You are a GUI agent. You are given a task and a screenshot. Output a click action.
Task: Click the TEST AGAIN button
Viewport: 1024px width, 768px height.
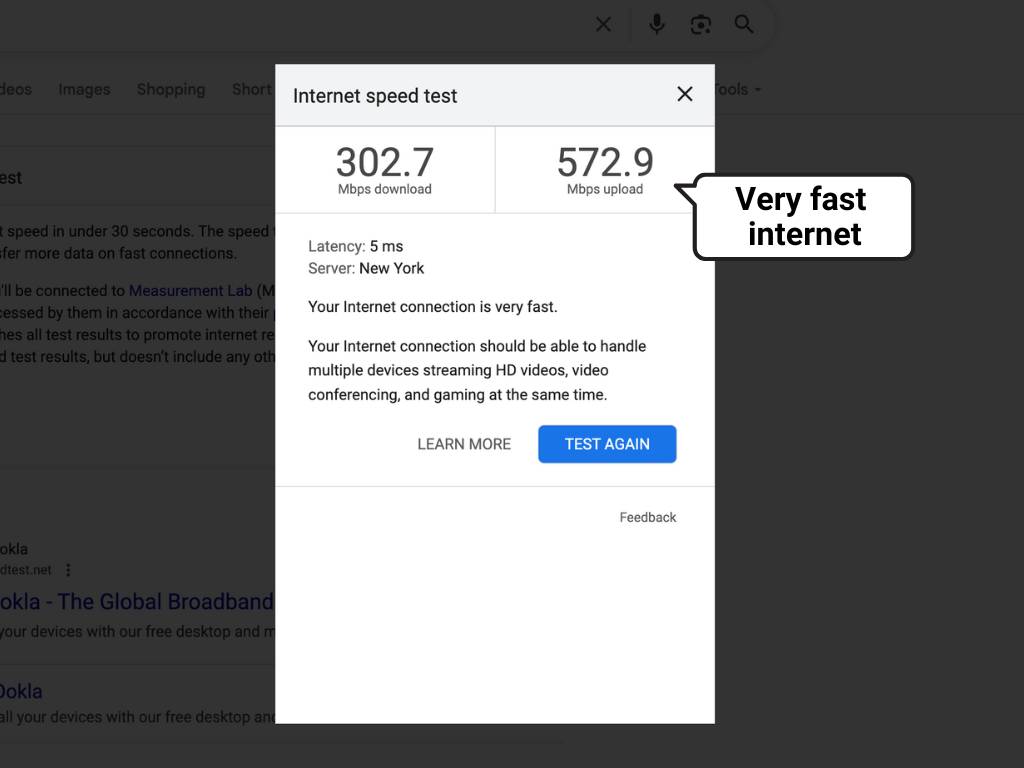coord(607,444)
